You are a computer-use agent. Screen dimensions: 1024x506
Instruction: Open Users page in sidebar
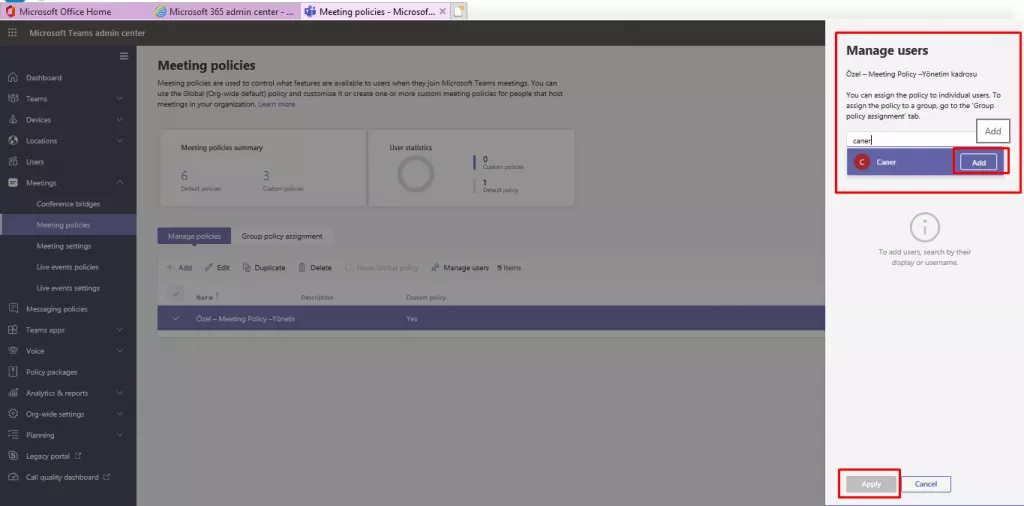[35, 162]
